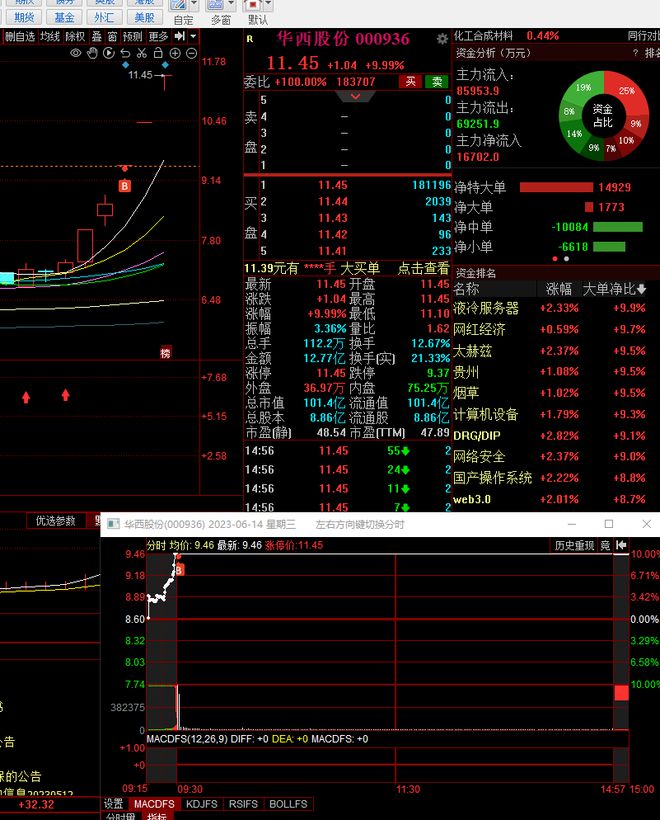Expand the 多窗 dropdown arrow
Image resolution: width=660 pixels, height=820 pixels.
[x=231, y=5]
